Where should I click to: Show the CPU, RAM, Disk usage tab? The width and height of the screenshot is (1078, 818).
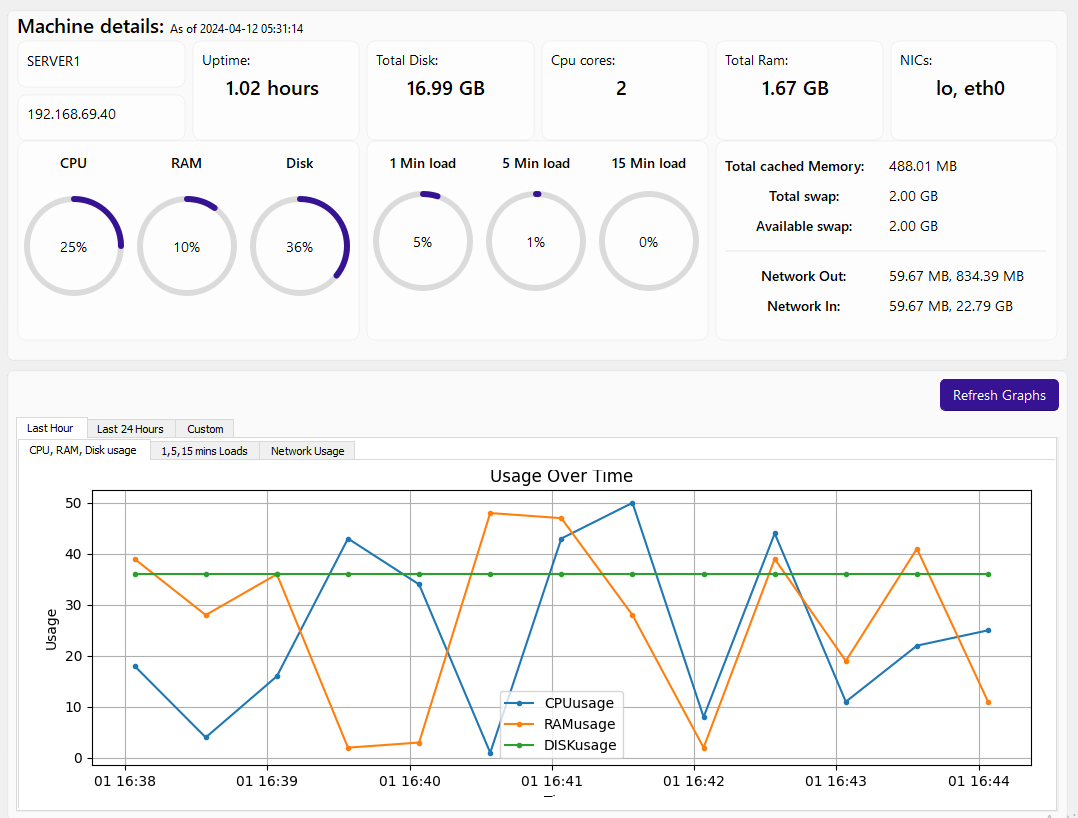[83, 450]
